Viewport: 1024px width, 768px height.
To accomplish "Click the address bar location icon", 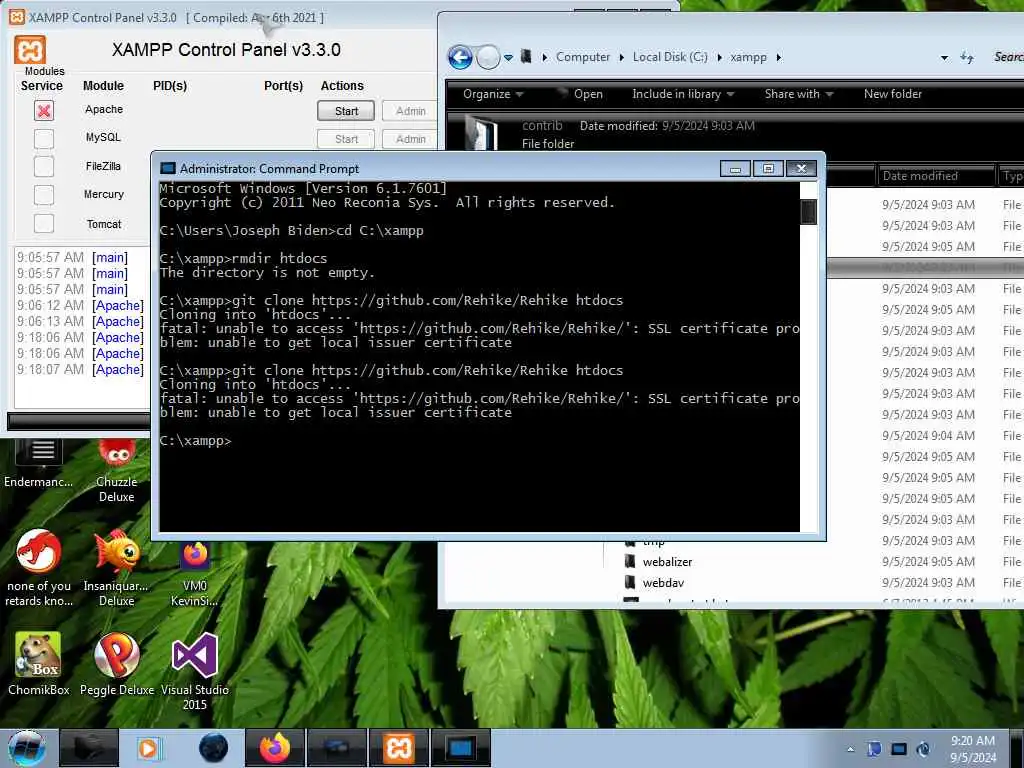I will (x=526, y=57).
